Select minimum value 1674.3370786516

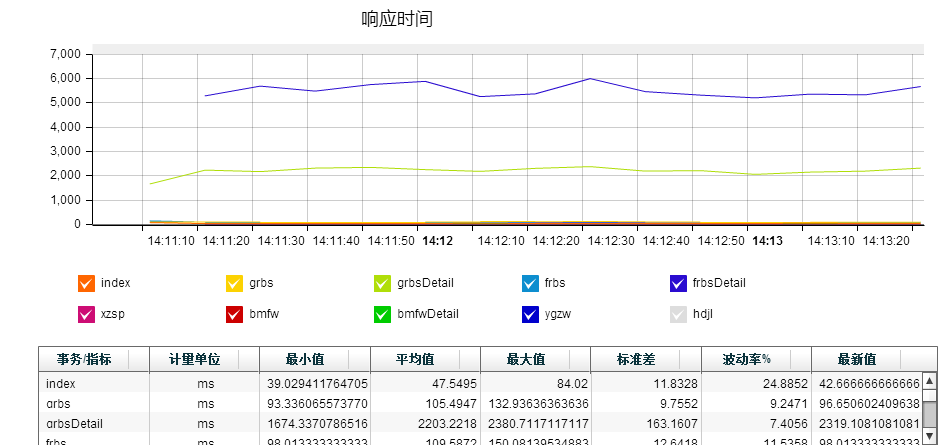point(318,424)
